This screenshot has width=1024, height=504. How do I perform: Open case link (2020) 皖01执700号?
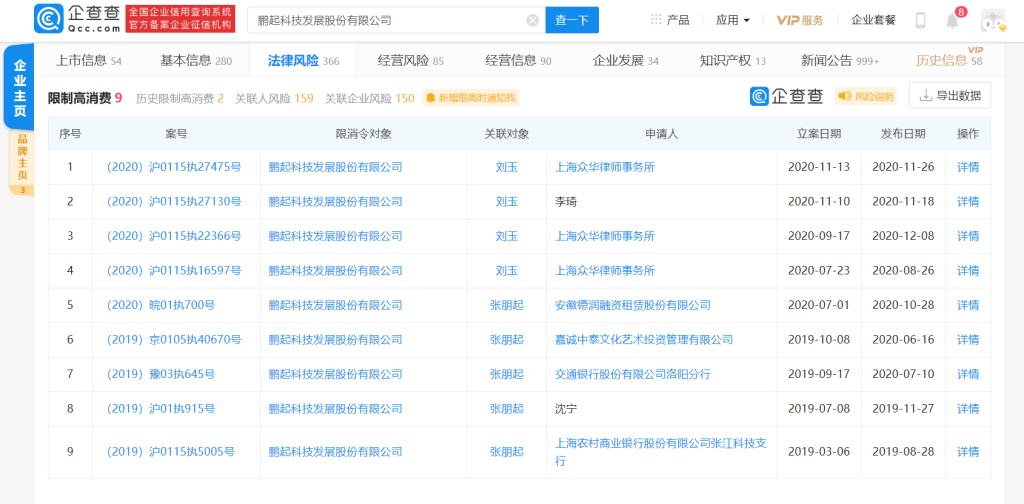[161, 305]
